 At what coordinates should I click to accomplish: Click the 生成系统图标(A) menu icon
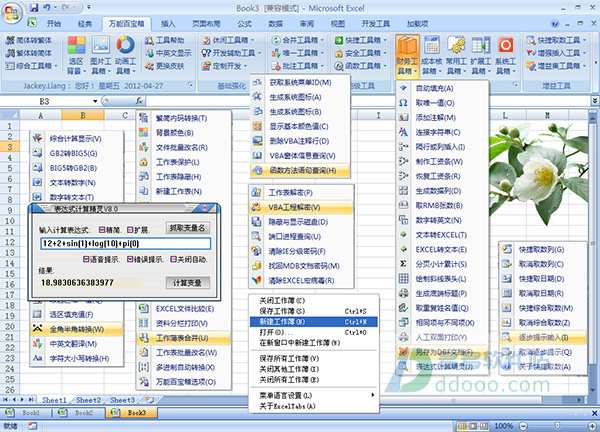coord(258,97)
